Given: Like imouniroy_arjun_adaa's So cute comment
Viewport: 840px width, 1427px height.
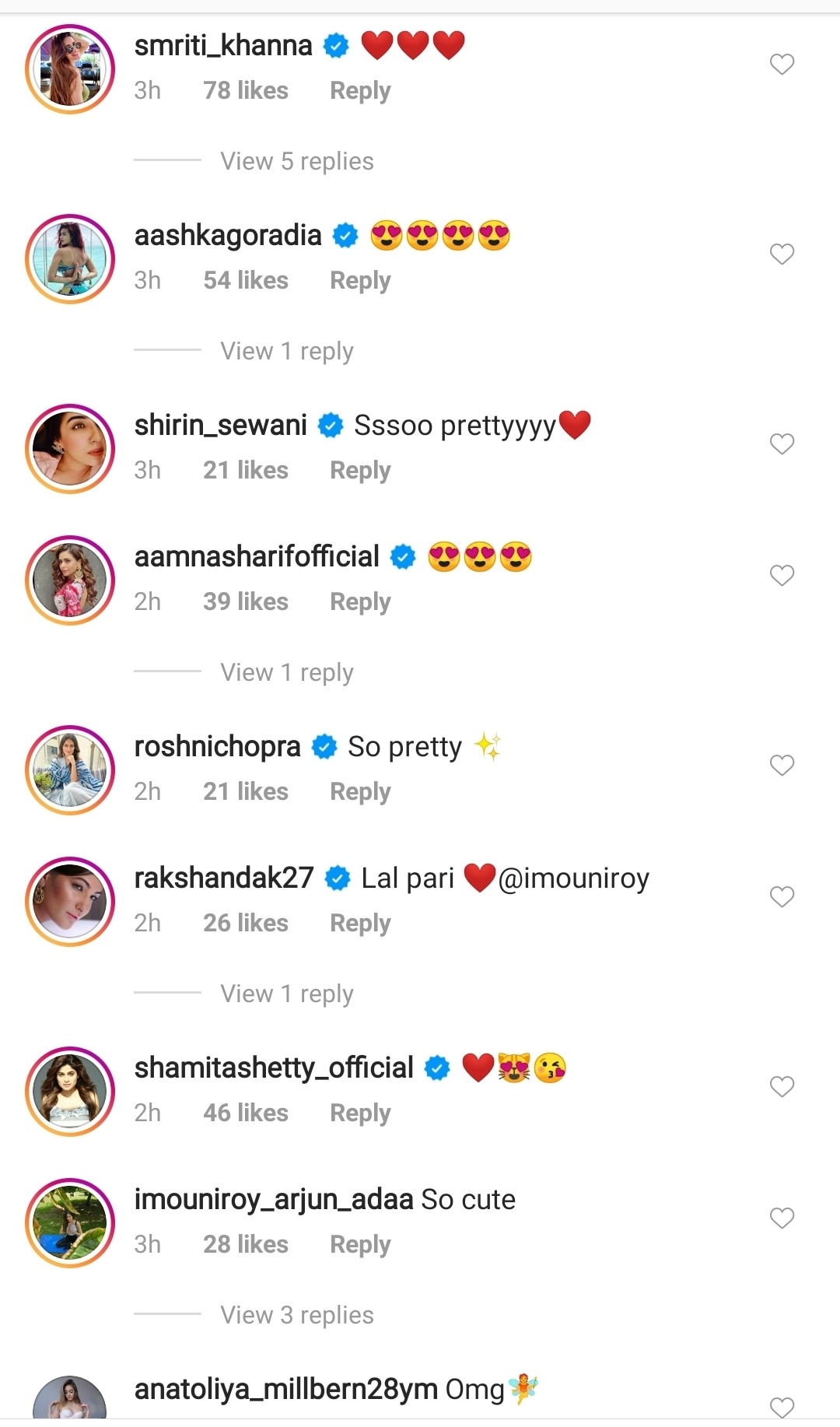Looking at the screenshot, I should pyautogui.click(x=782, y=1218).
